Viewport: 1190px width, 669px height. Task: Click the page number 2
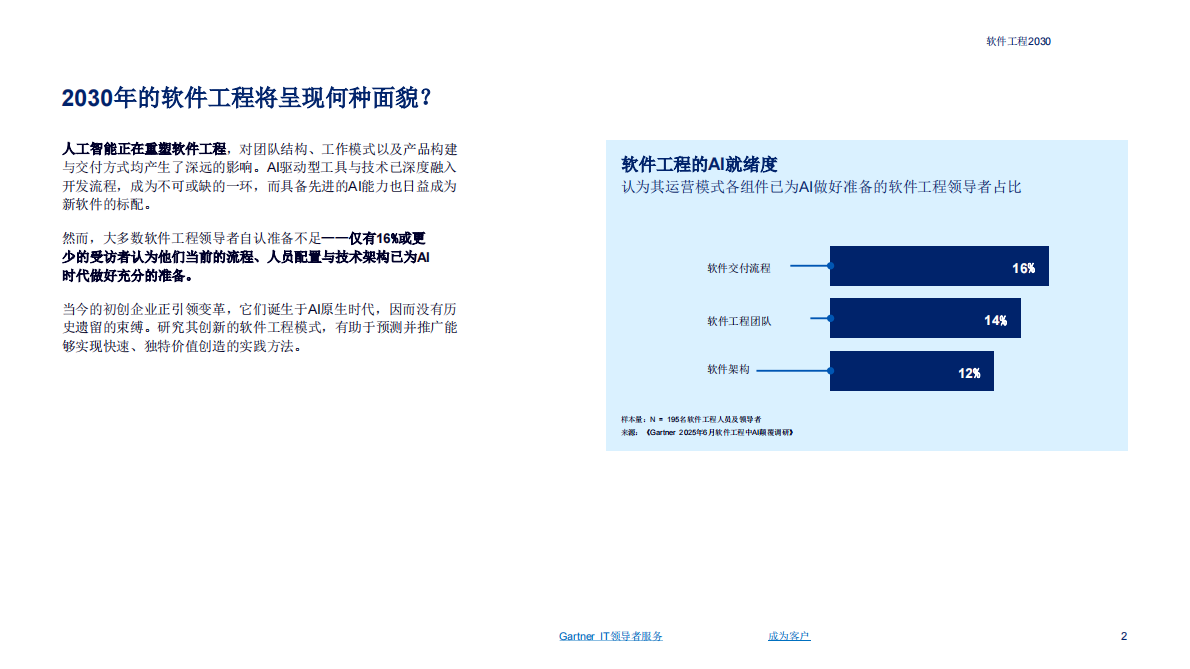(1124, 636)
